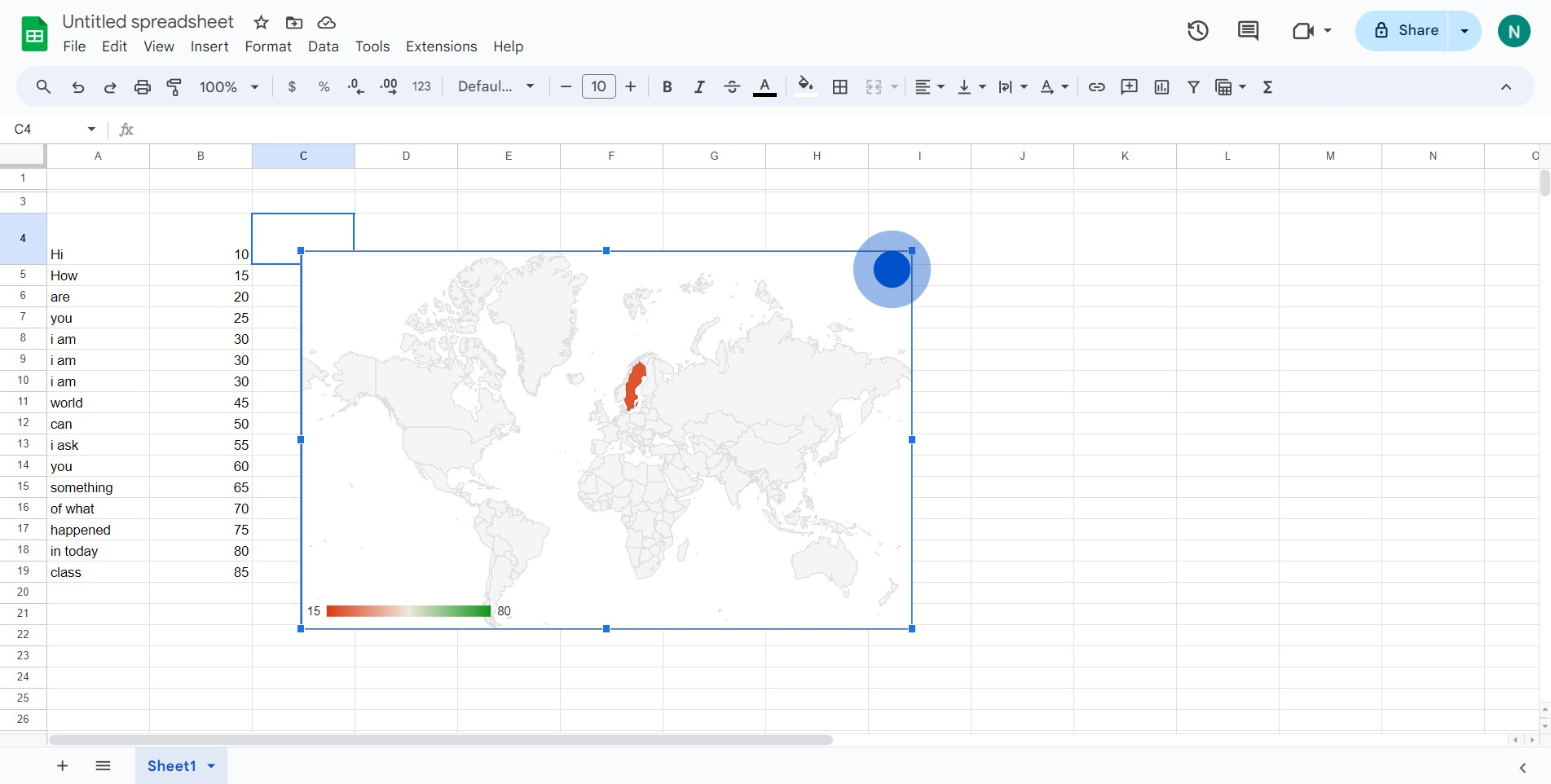
Task: Open the search the menus magnifier tool
Action: (x=43, y=86)
